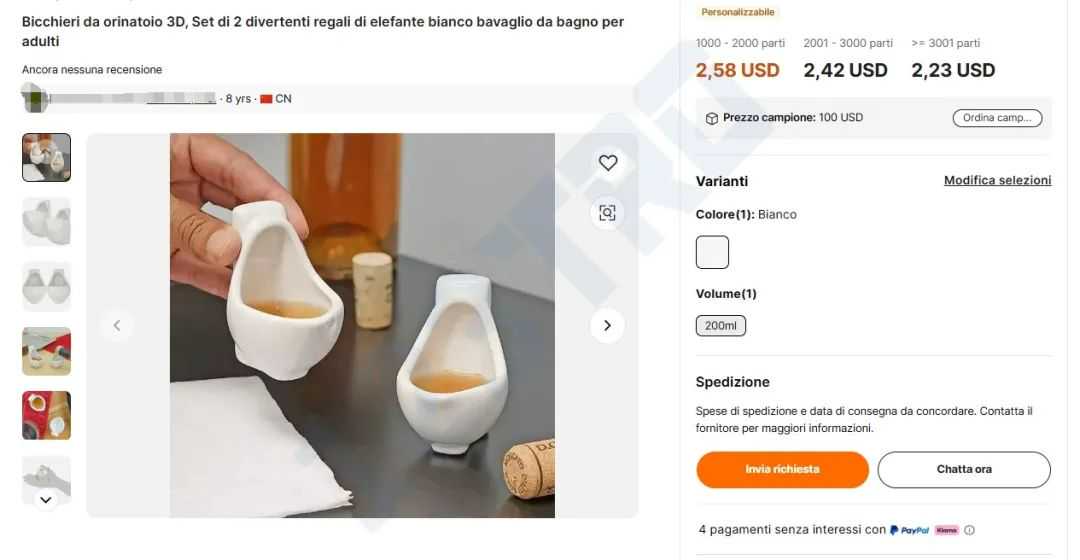Click the info icon beside Klarna
This screenshot has width=1080, height=560.
[969, 530]
